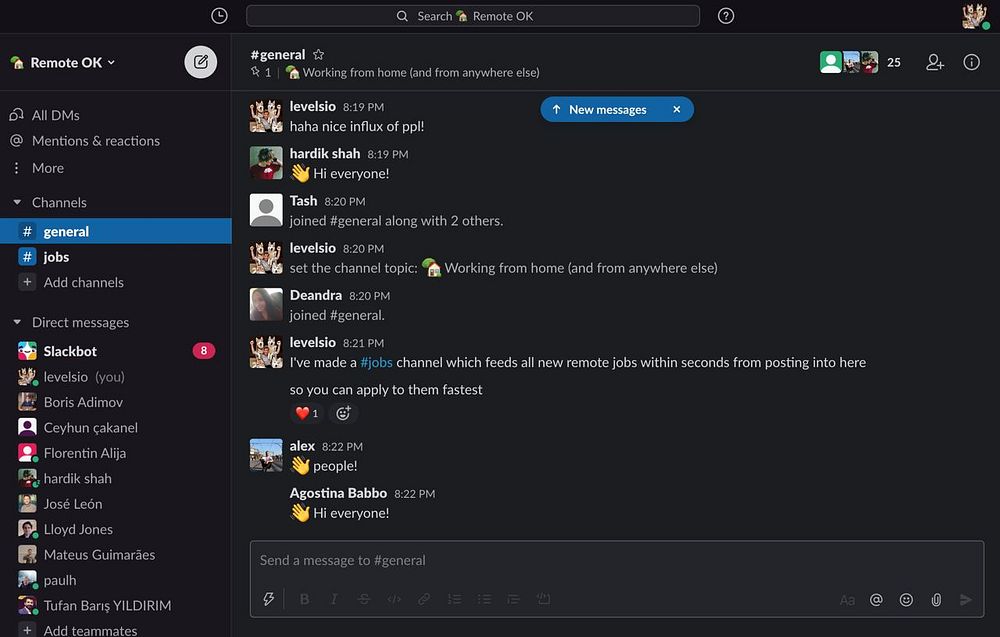1000x637 pixels.
Task: Add people to channel icon
Action: pyautogui.click(x=935, y=62)
